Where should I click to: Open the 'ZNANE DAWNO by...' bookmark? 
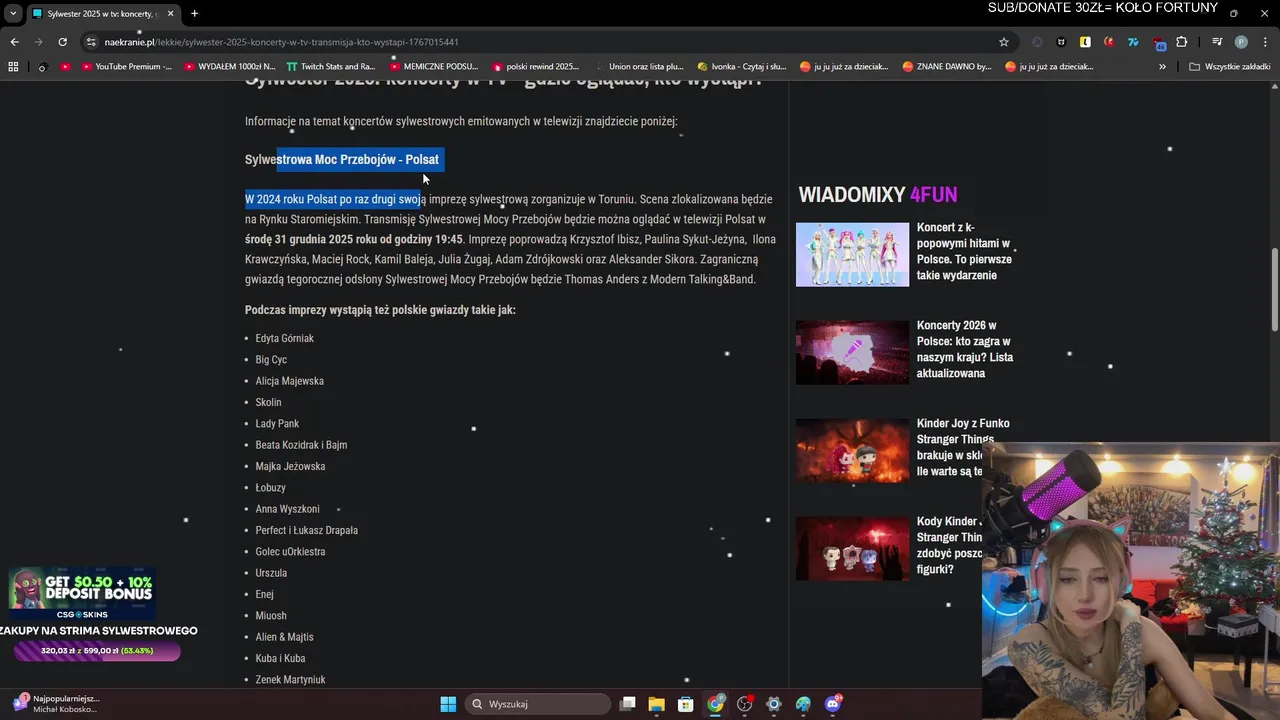coord(947,67)
